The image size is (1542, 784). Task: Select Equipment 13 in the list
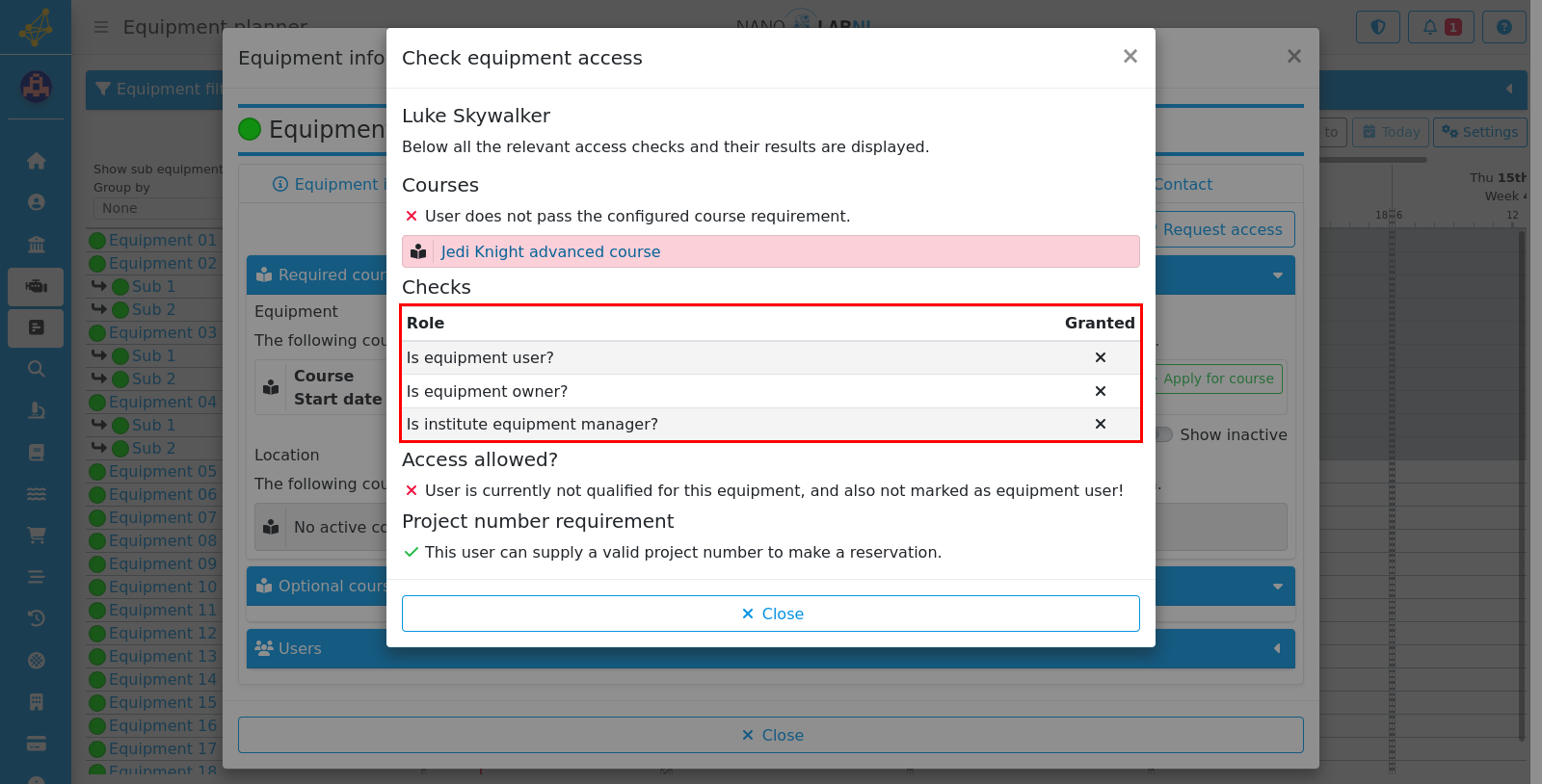[163, 656]
